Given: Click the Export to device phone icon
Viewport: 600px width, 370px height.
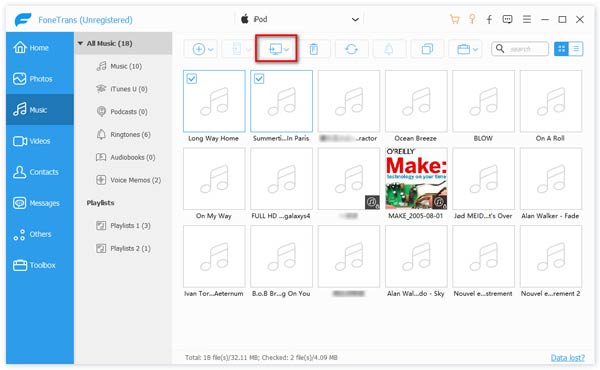Looking at the screenshot, I should click(237, 49).
